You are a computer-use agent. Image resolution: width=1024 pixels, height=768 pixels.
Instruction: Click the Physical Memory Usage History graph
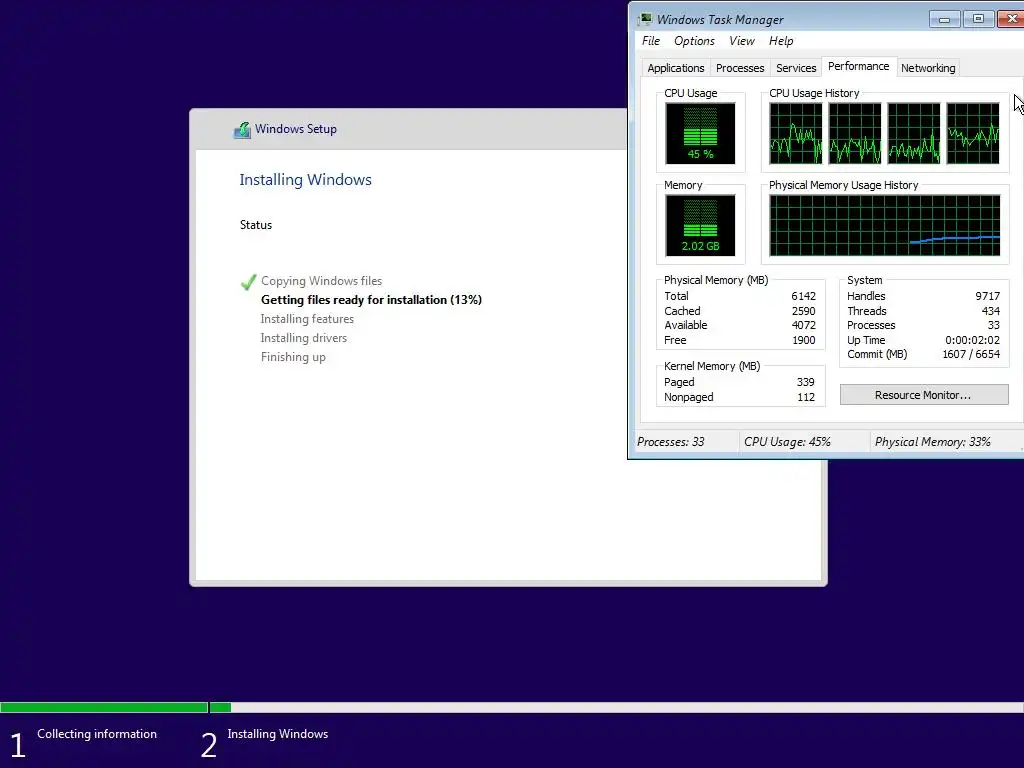[884, 225]
